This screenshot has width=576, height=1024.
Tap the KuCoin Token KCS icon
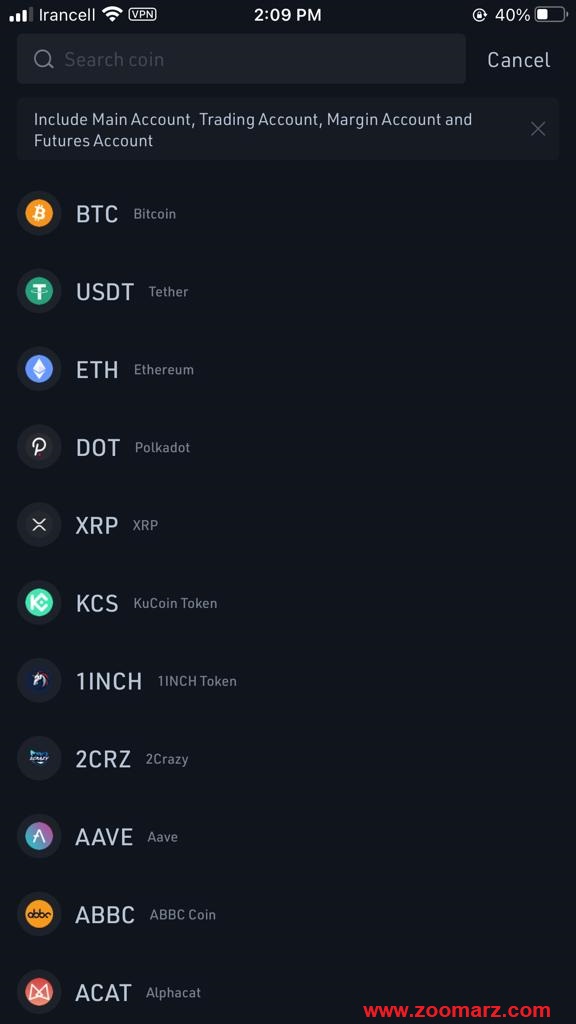pos(39,603)
